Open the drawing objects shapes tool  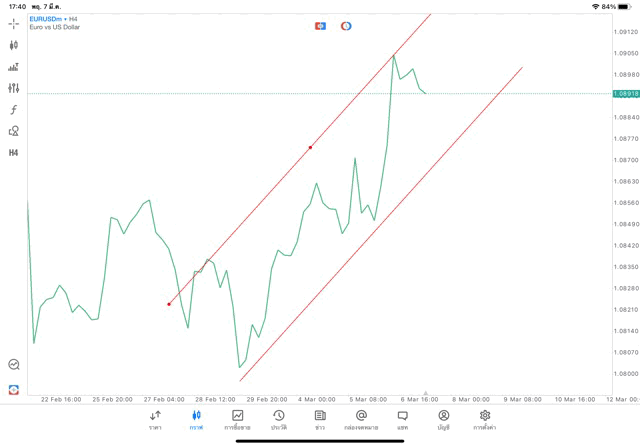(14, 131)
